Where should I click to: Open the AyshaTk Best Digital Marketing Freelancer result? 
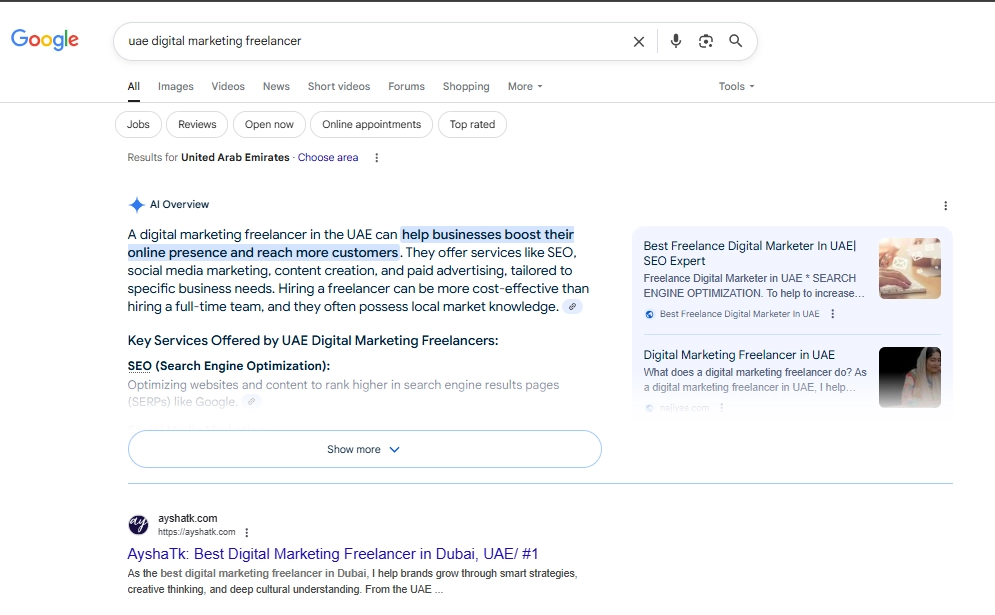[333, 554]
